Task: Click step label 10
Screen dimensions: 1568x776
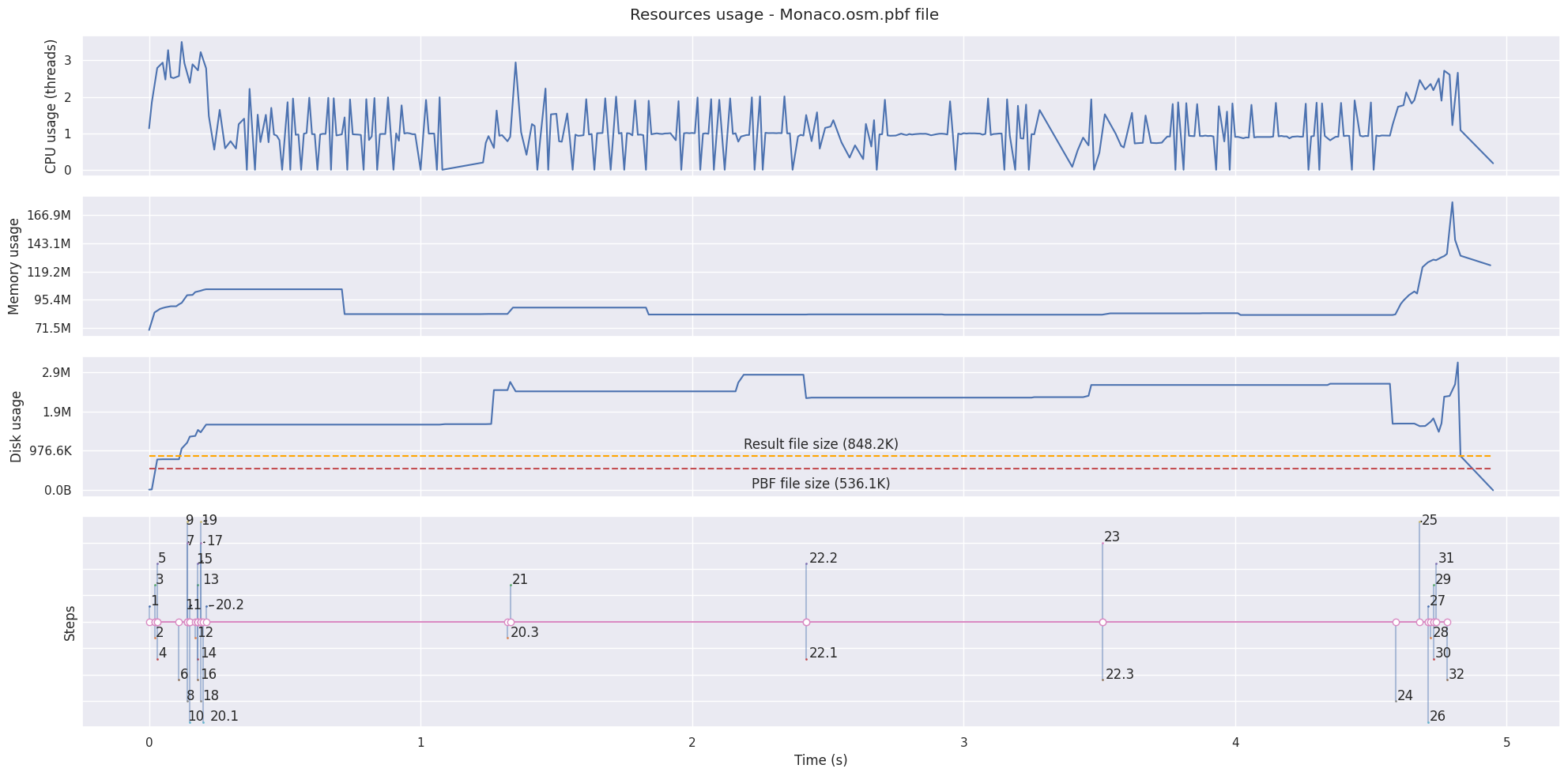Action: pos(196,717)
